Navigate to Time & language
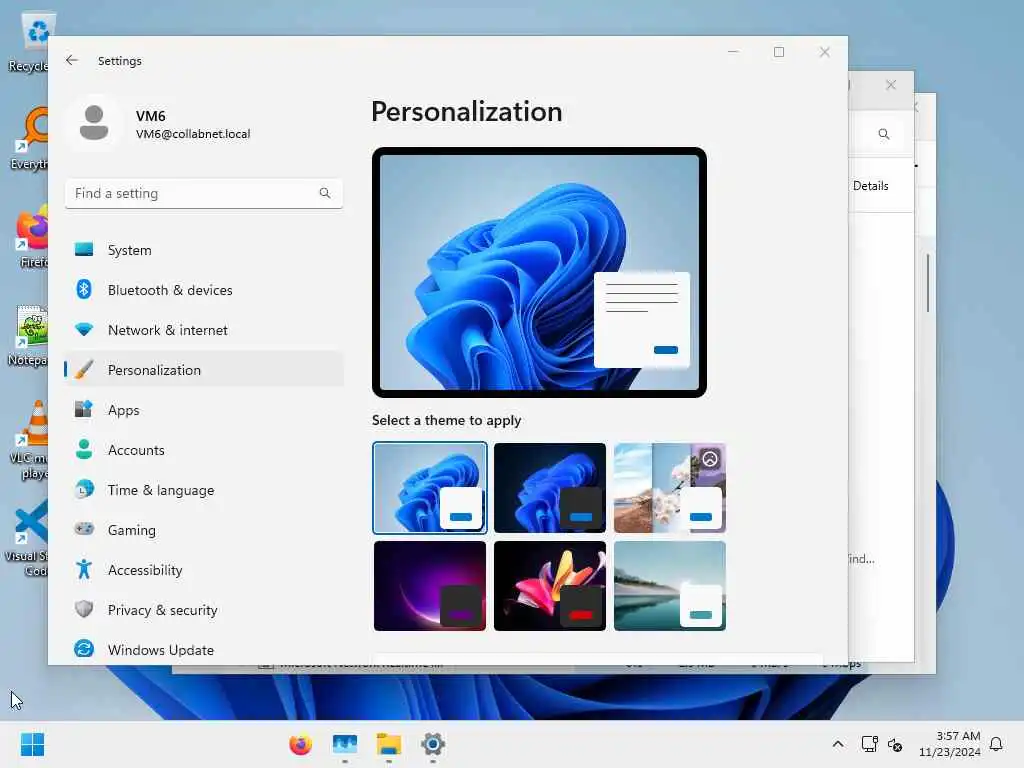 [204, 490]
